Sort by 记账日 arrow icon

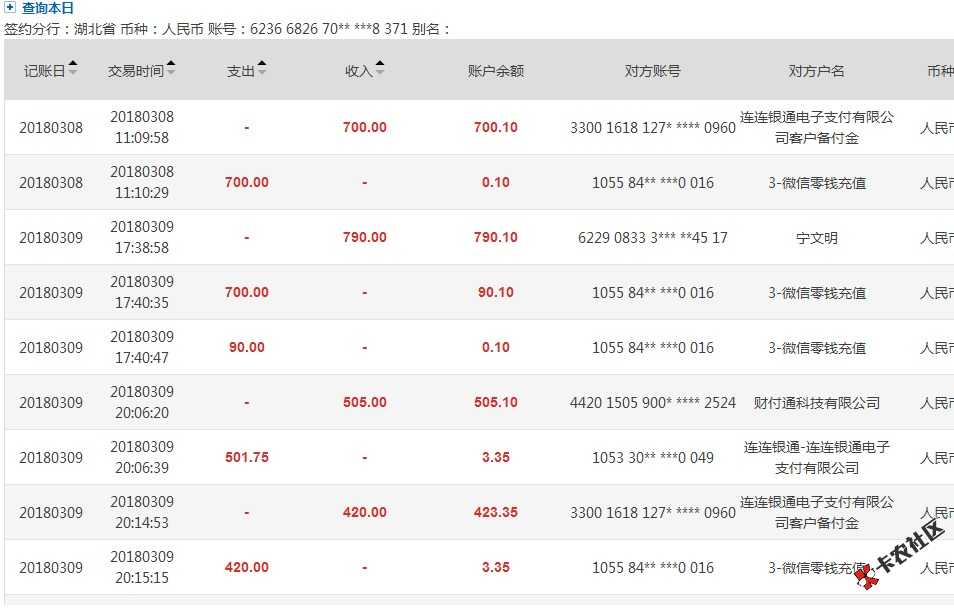pyautogui.click(x=73, y=68)
